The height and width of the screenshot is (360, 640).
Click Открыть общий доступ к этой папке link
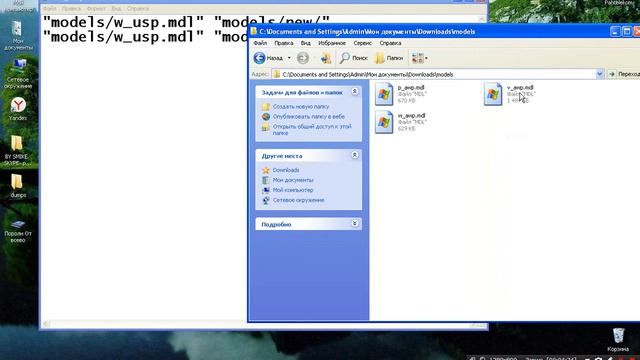(312, 130)
